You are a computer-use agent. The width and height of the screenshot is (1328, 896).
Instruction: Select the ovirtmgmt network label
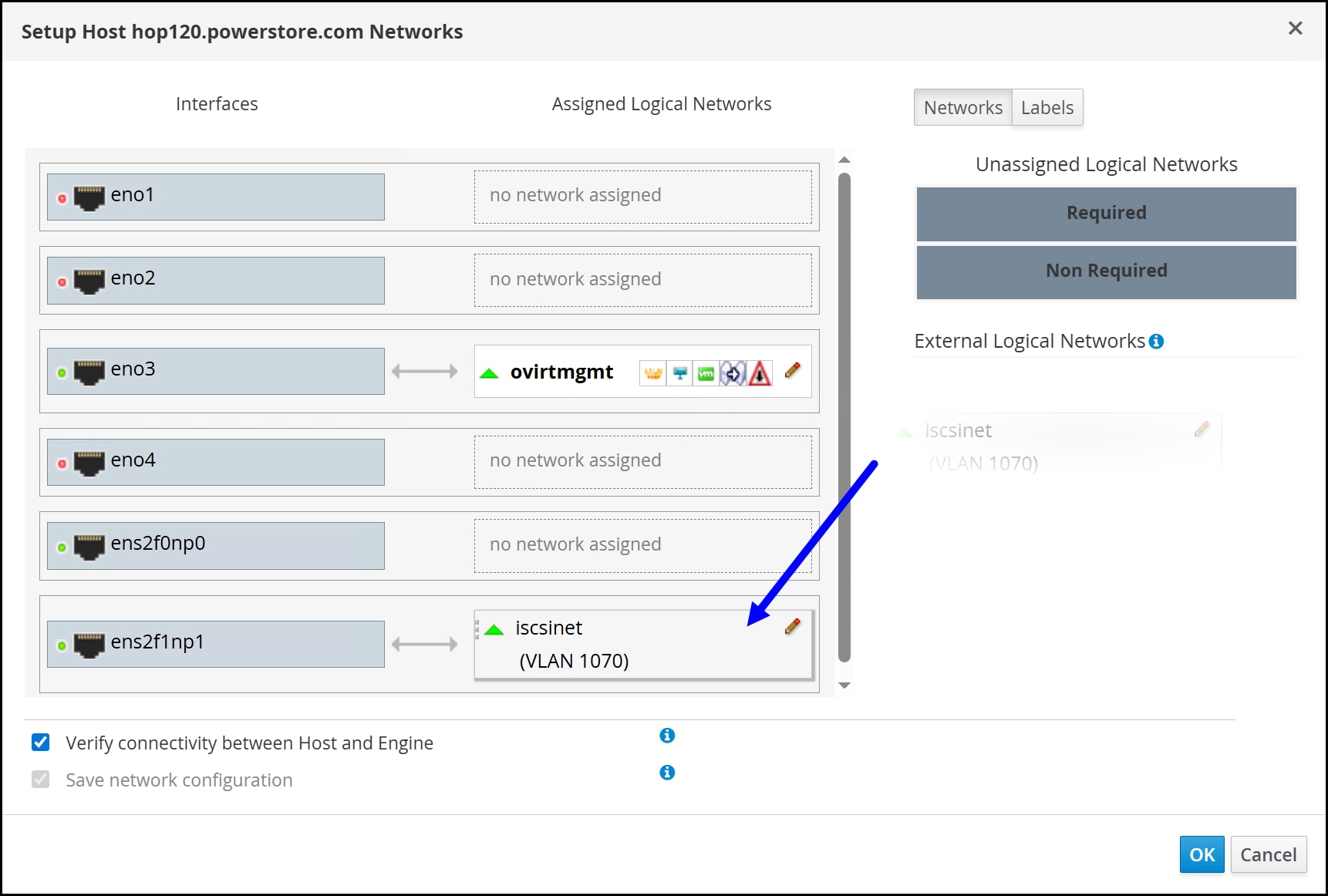561,372
